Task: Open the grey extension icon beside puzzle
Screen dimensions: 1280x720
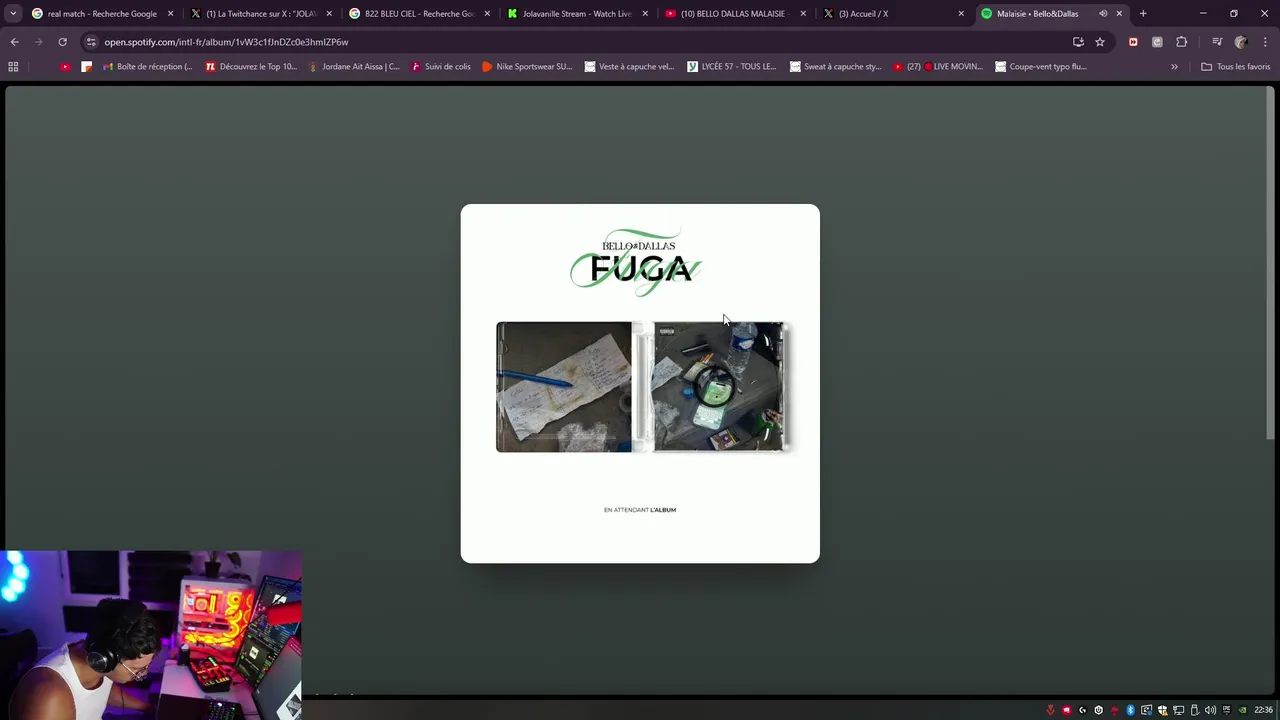Action: [x=1157, y=42]
